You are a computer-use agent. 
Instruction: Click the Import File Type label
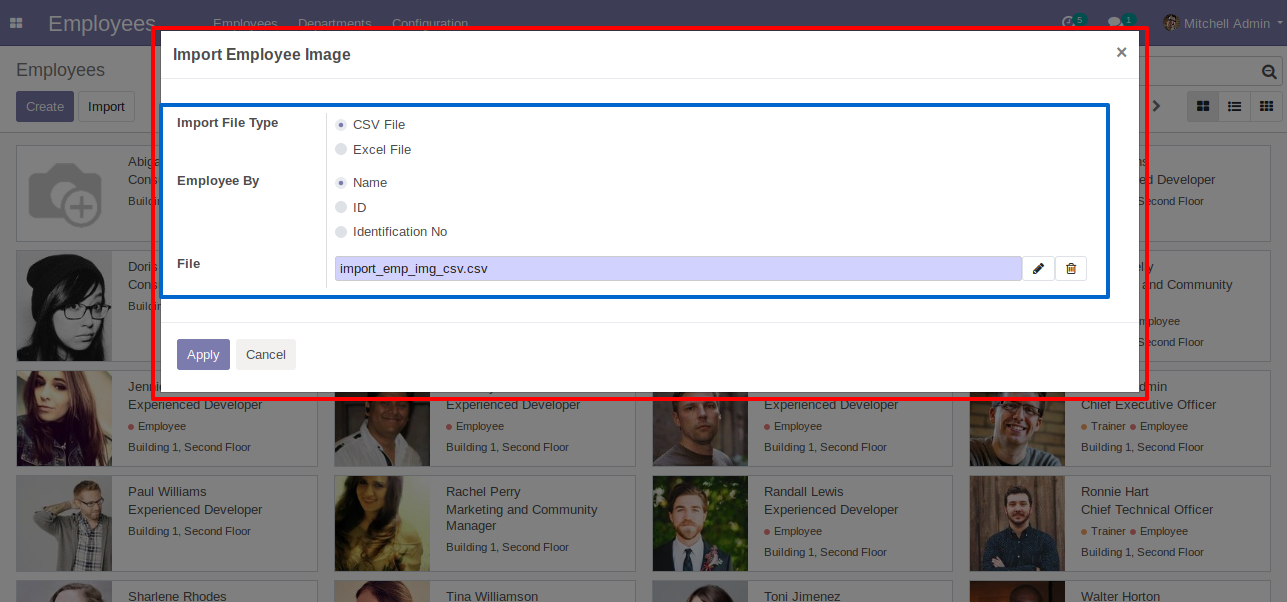[228, 123]
